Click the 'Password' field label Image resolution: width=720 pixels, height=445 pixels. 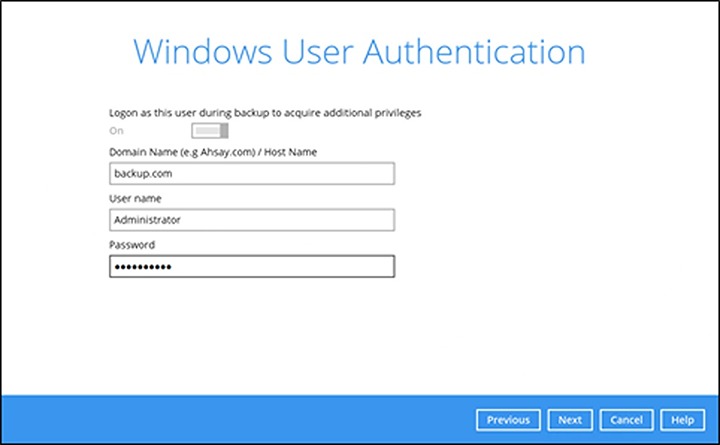click(x=132, y=245)
